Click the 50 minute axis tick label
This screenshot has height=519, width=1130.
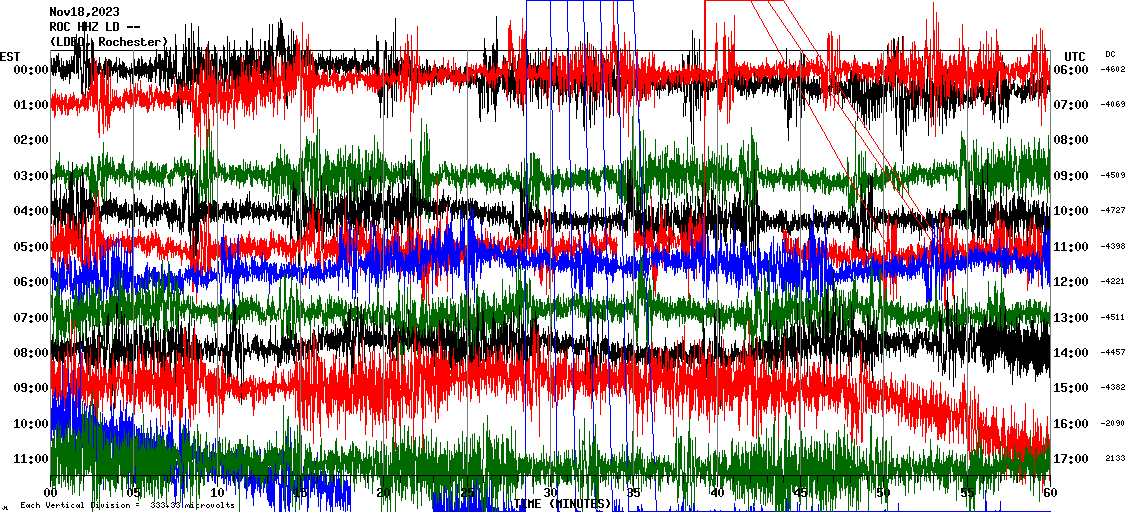[x=883, y=493]
